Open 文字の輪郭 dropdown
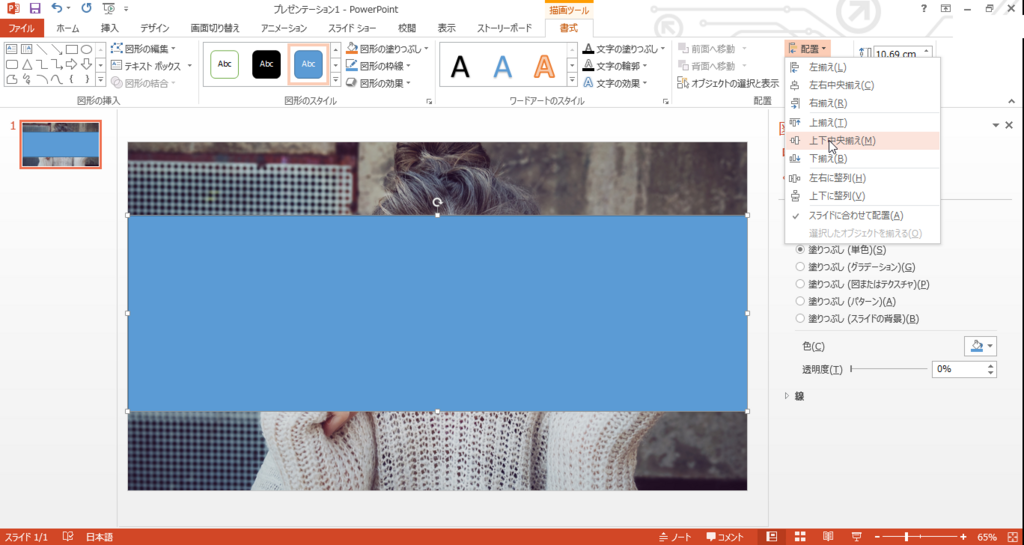The height and width of the screenshot is (545, 1024). point(615,66)
